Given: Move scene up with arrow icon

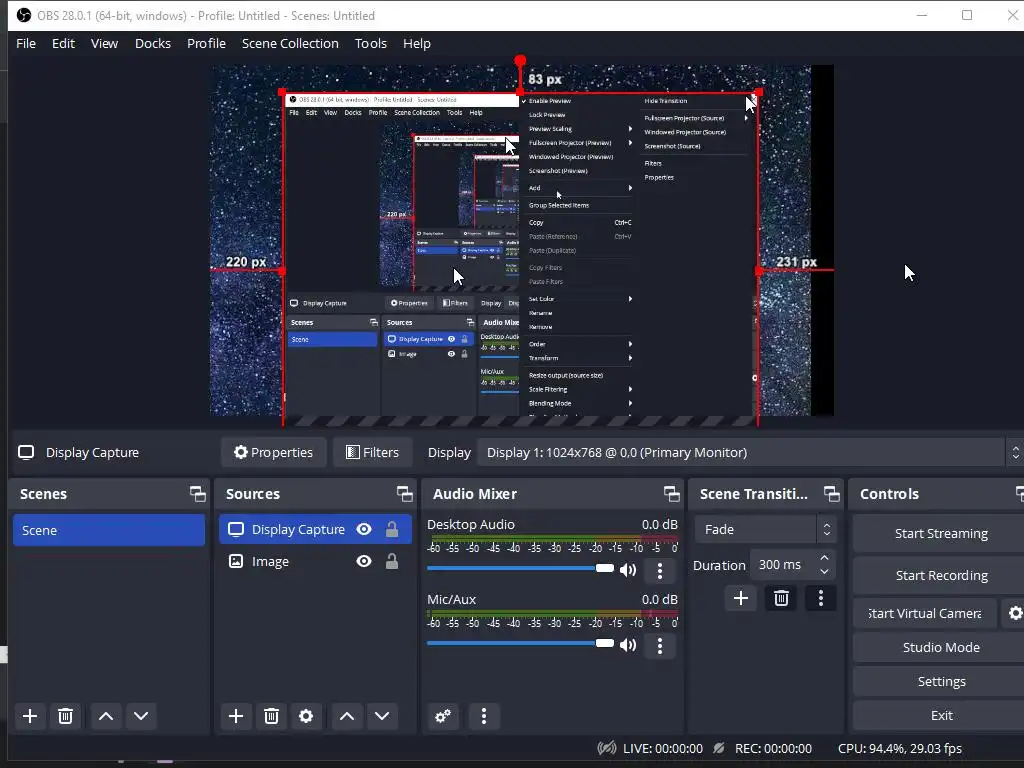Looking at the screenshot, I should [x=106, y=716].
